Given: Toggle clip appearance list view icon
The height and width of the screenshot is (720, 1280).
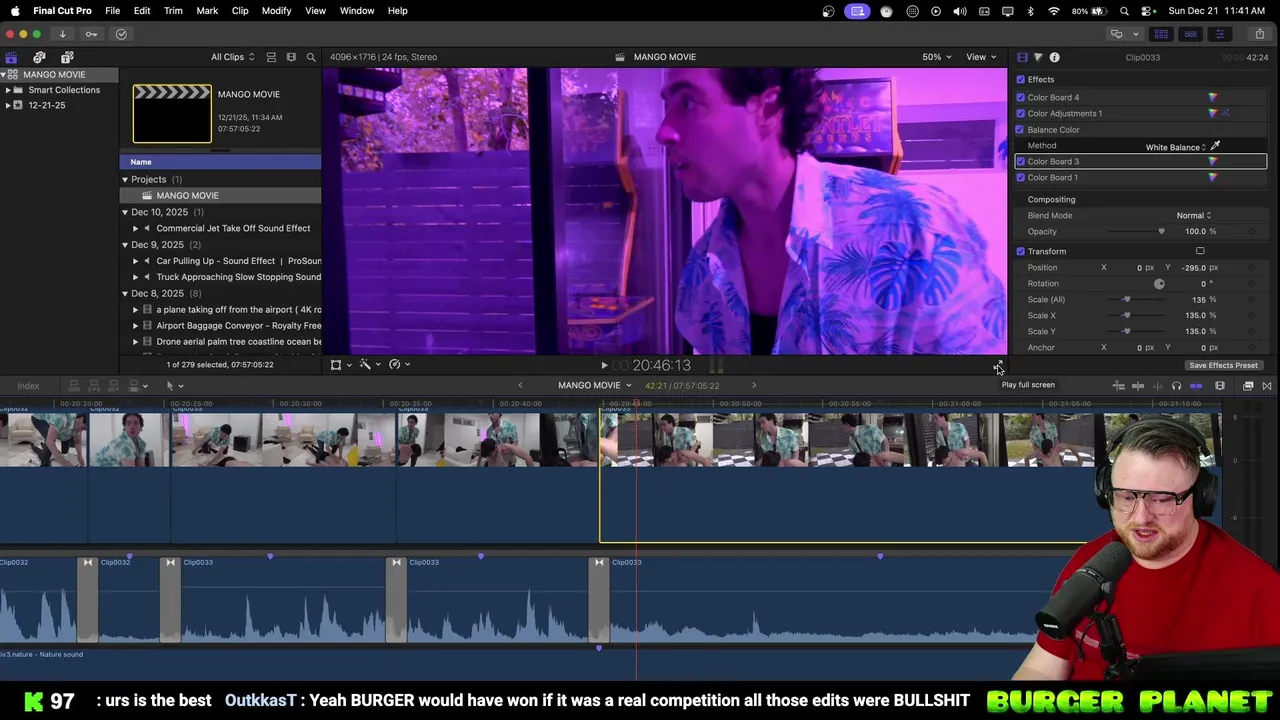Looking at the screenshot, I should point(271,57).
